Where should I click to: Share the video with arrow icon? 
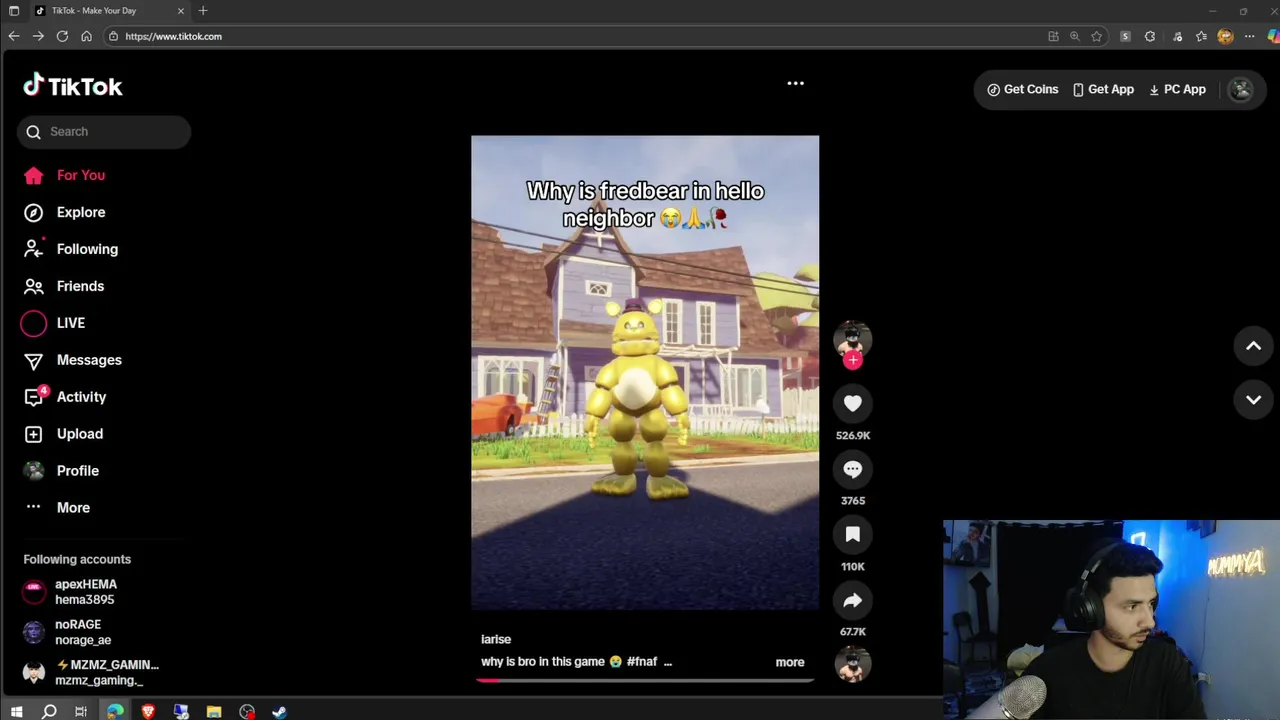(x=853, y=601)
